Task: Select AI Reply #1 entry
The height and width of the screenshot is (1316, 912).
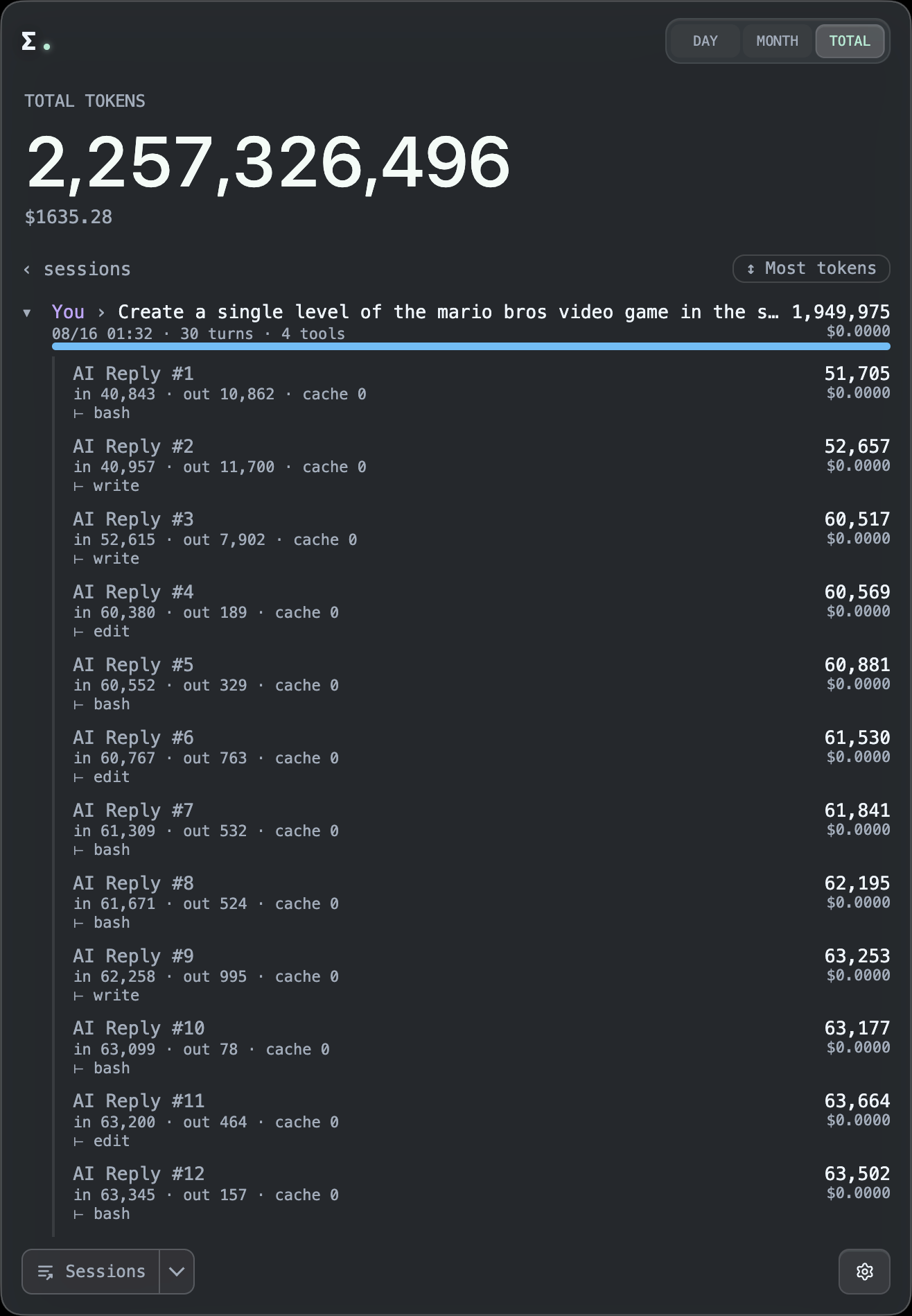Action: (x=481, y=392)
